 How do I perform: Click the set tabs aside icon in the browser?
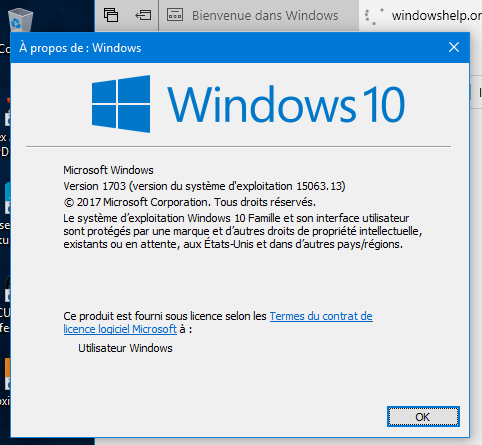(x=143, y=15)
